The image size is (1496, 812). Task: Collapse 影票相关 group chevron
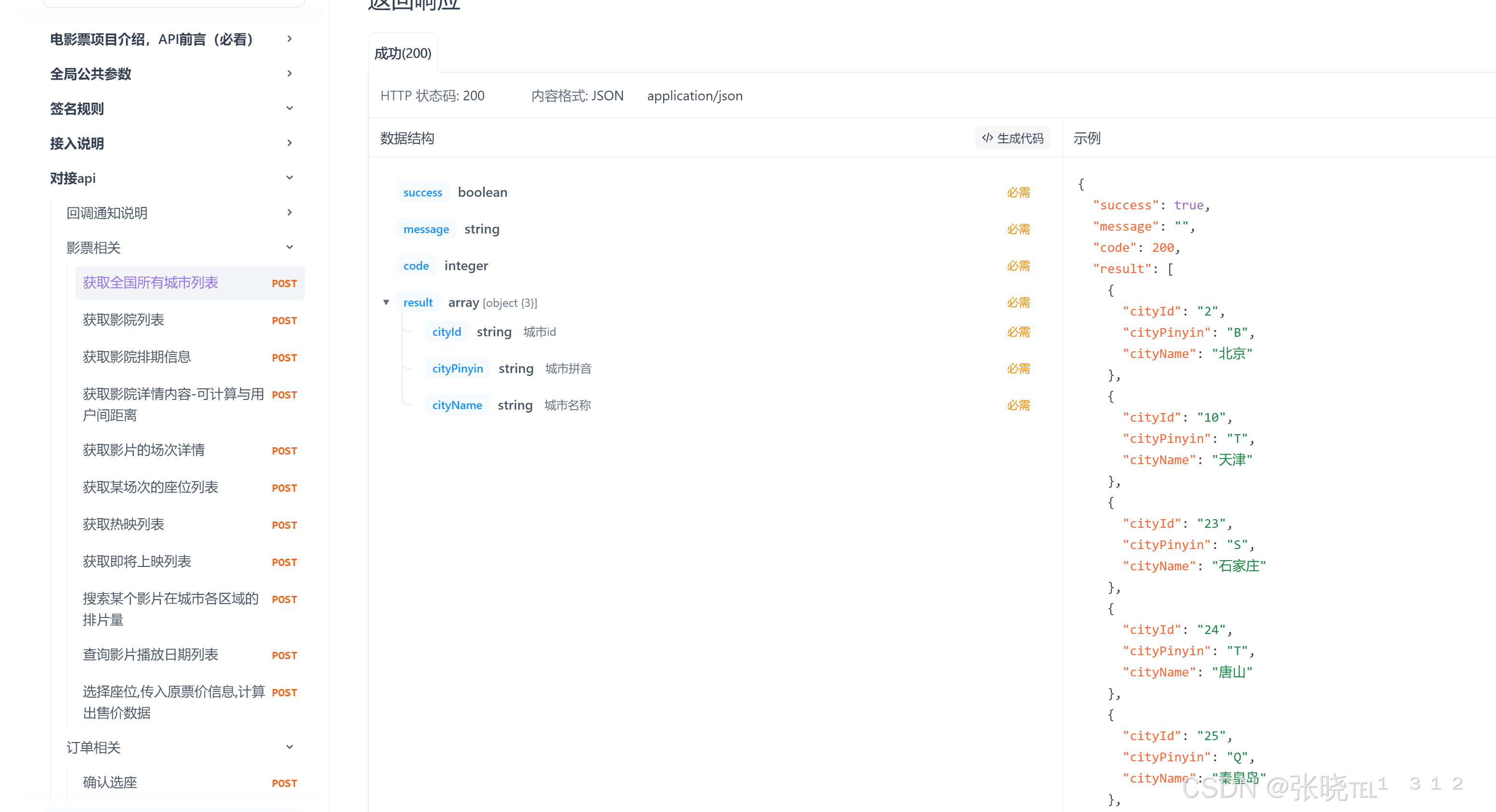(x=289, y=248)
